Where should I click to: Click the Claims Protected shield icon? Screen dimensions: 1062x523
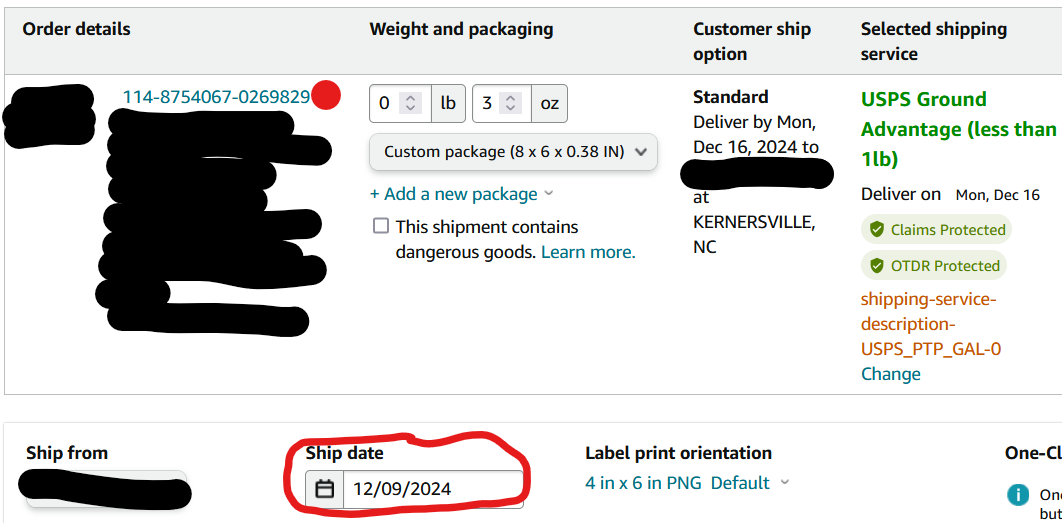(x=877, y=230)
